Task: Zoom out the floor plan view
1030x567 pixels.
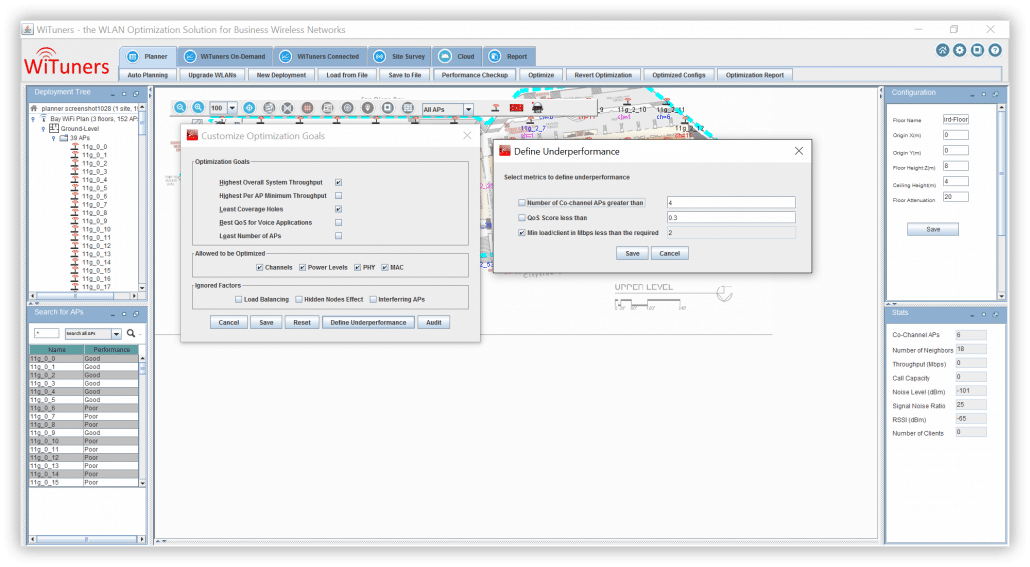Action: (180, 108)
